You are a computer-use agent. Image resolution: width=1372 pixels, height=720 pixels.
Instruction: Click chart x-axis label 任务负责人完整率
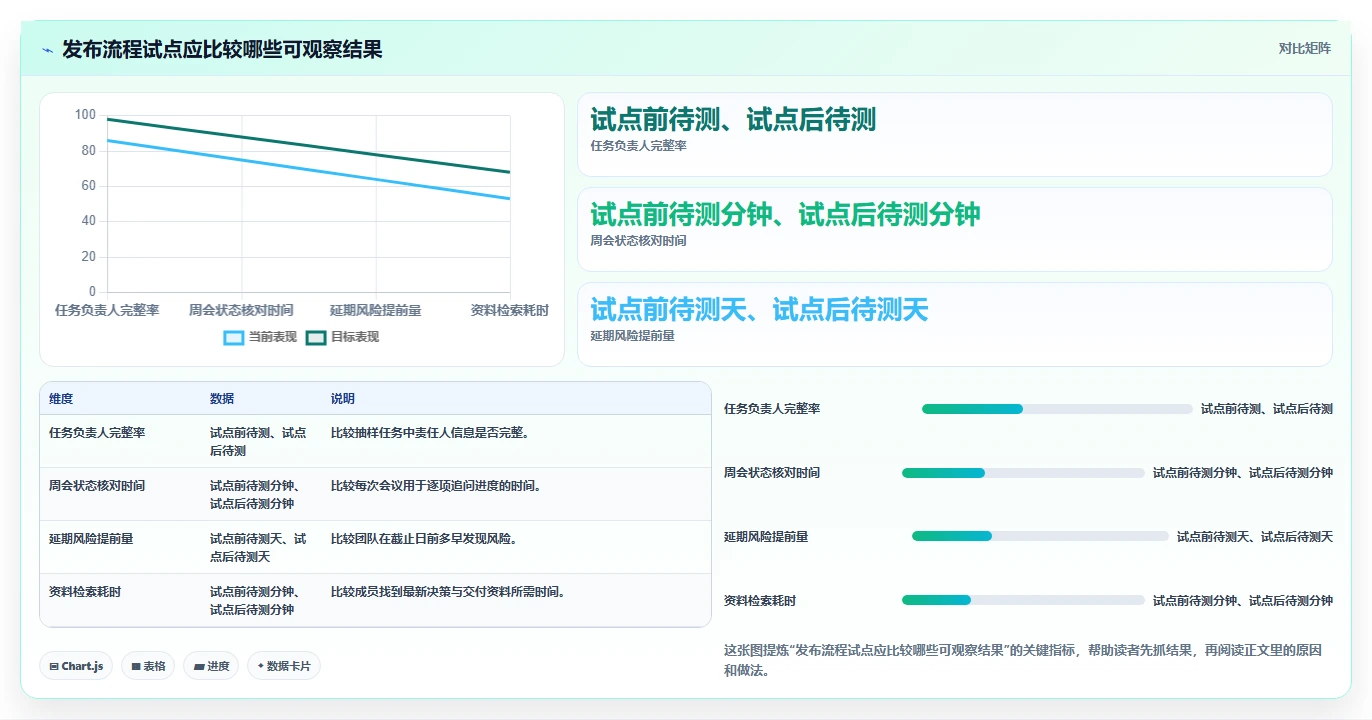(107, 311)
